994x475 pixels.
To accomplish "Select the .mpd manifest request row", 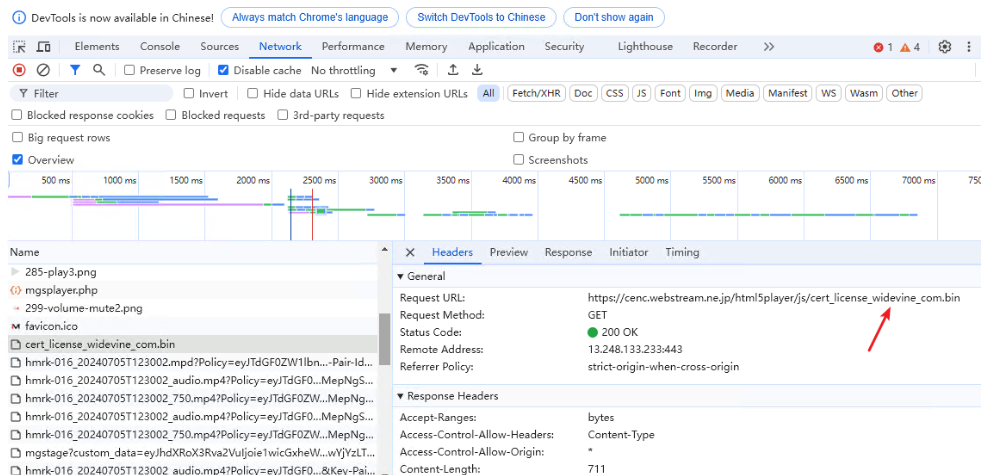I will click(x=194, y=362).
